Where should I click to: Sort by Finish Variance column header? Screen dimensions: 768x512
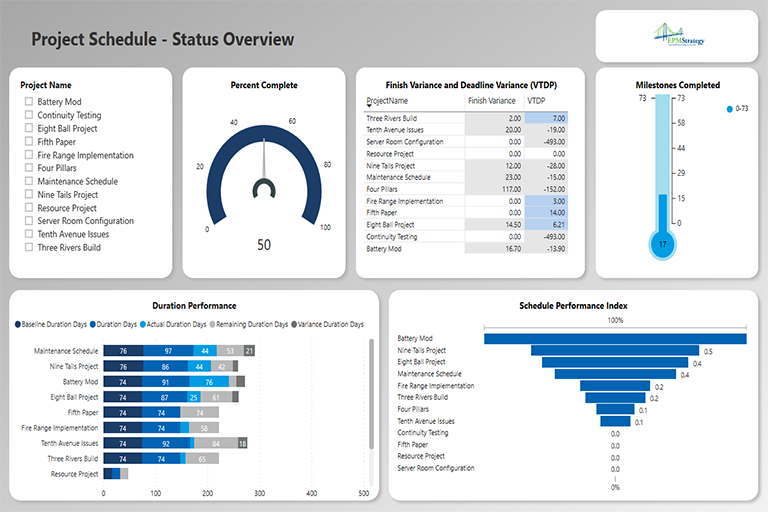[492, 100]
